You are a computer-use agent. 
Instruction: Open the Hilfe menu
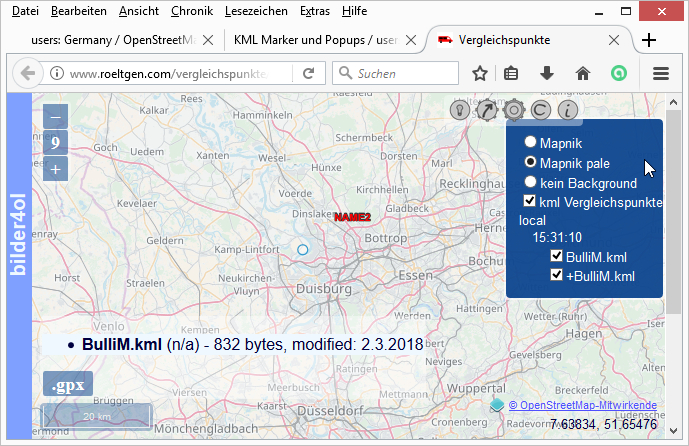[354, 11]
